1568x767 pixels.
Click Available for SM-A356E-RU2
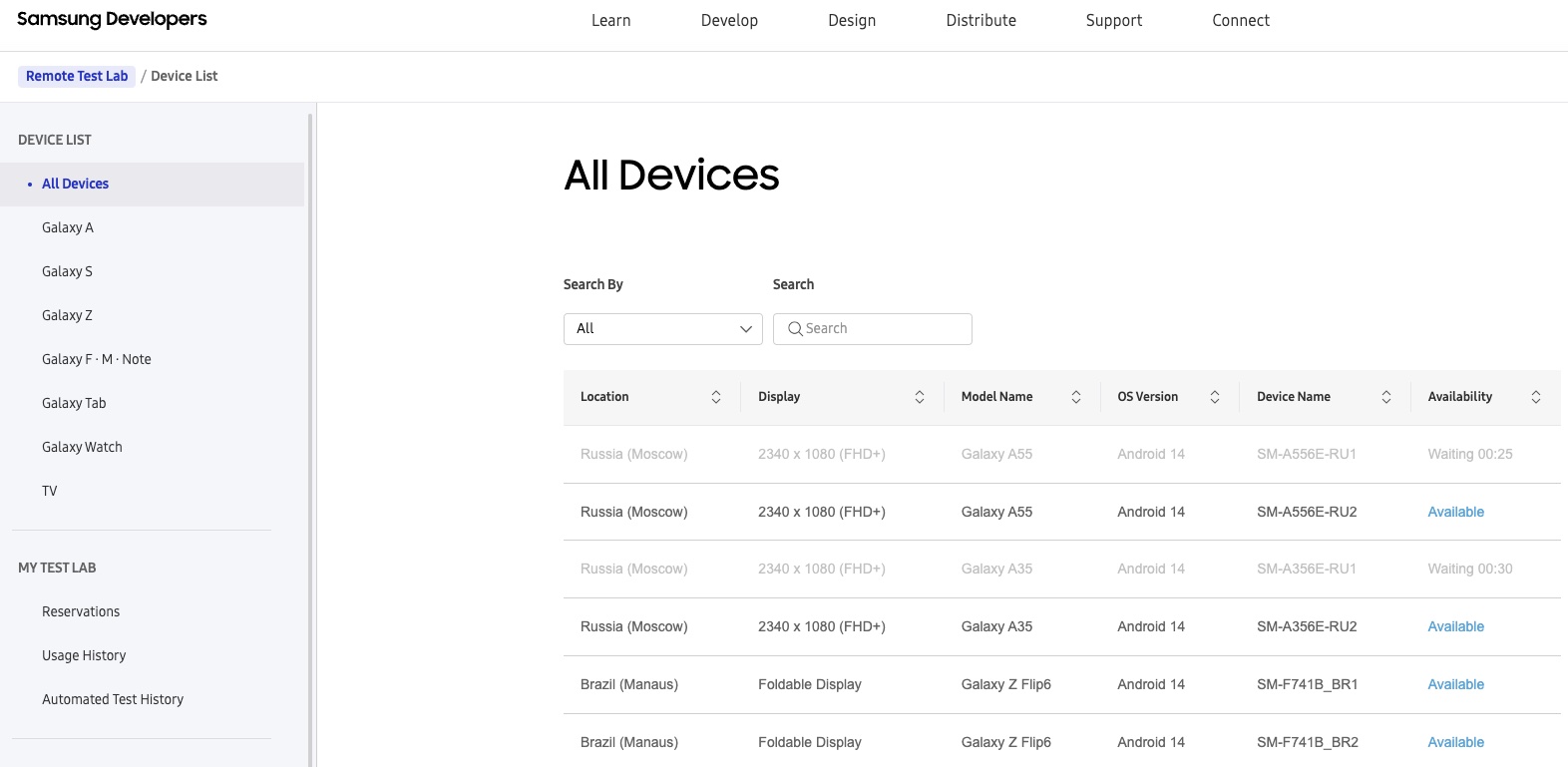click(x=1455, y=627)
